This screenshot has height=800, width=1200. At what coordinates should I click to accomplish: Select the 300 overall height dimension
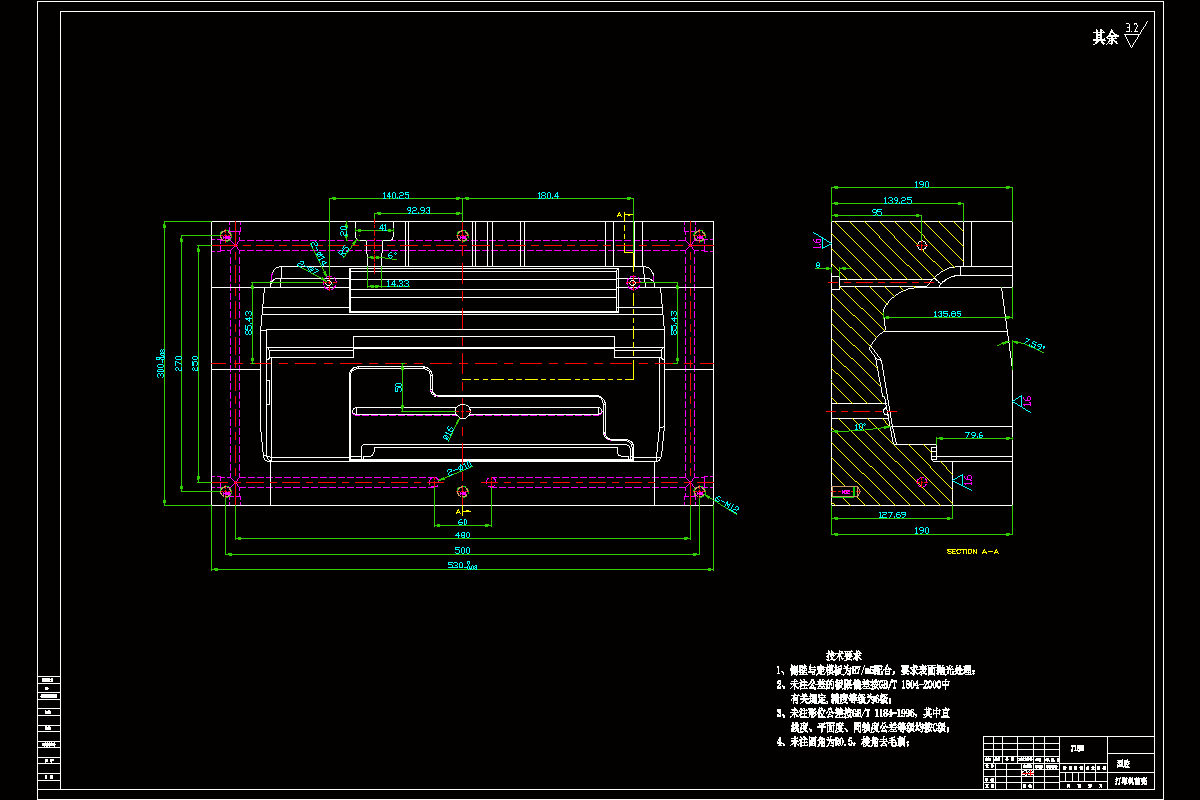161,362
